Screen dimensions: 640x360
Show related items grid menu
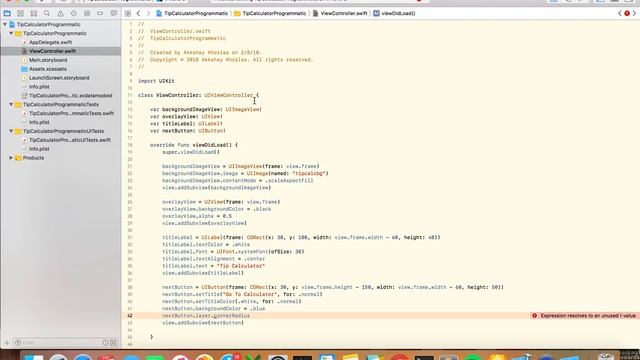coord(128,13)
